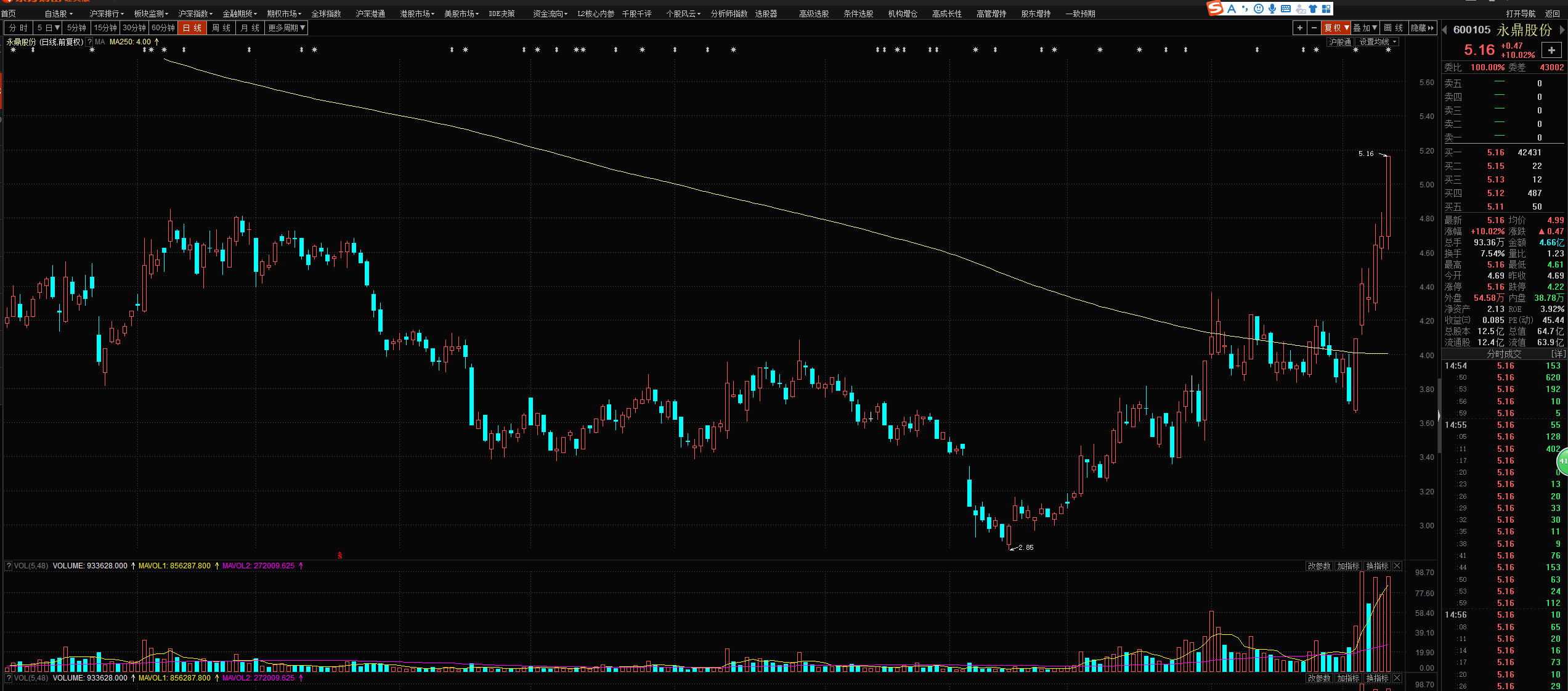This screenshot has width=1568, height=691.
Task: Click the 沪股通 tag button
Action: pos(1340,42)
